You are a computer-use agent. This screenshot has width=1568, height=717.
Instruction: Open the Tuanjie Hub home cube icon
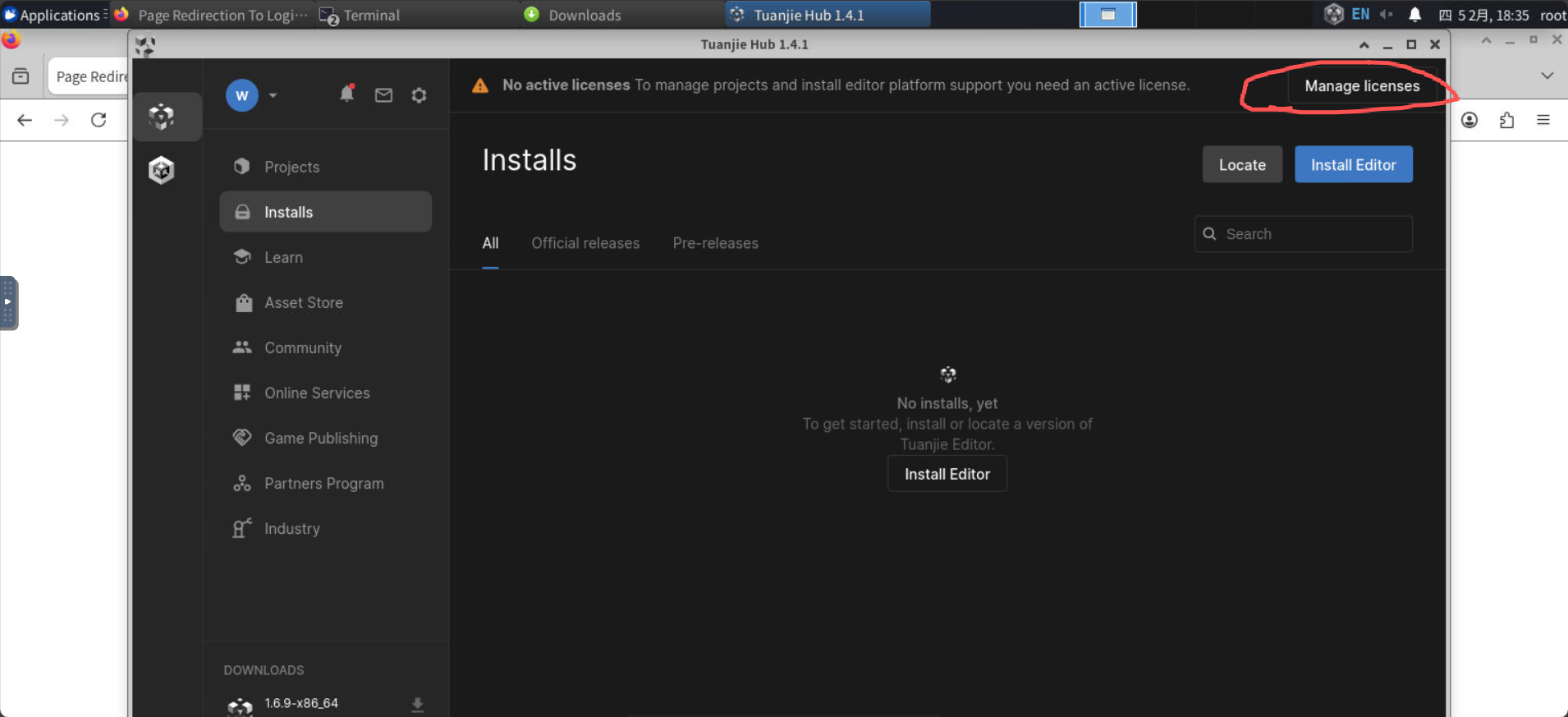[162, 117]
